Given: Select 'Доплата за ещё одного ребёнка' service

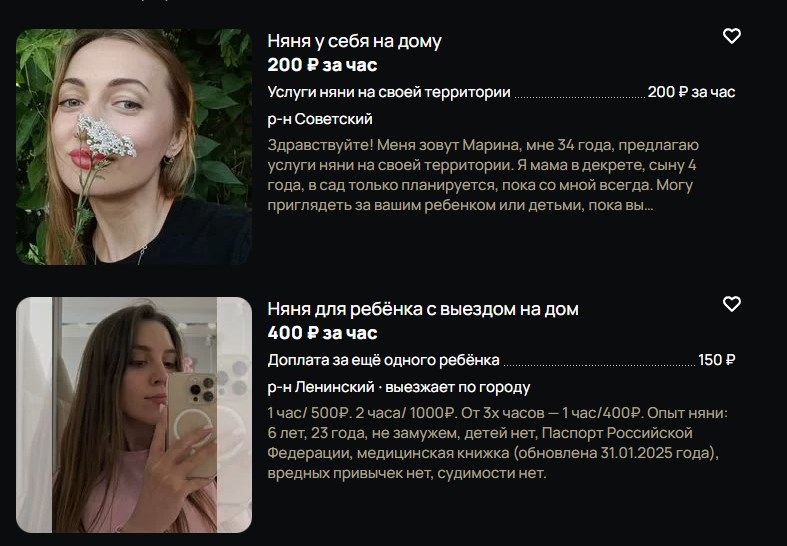Looking at the screenshot, I should pyautogui.click(x=383, y=360).
